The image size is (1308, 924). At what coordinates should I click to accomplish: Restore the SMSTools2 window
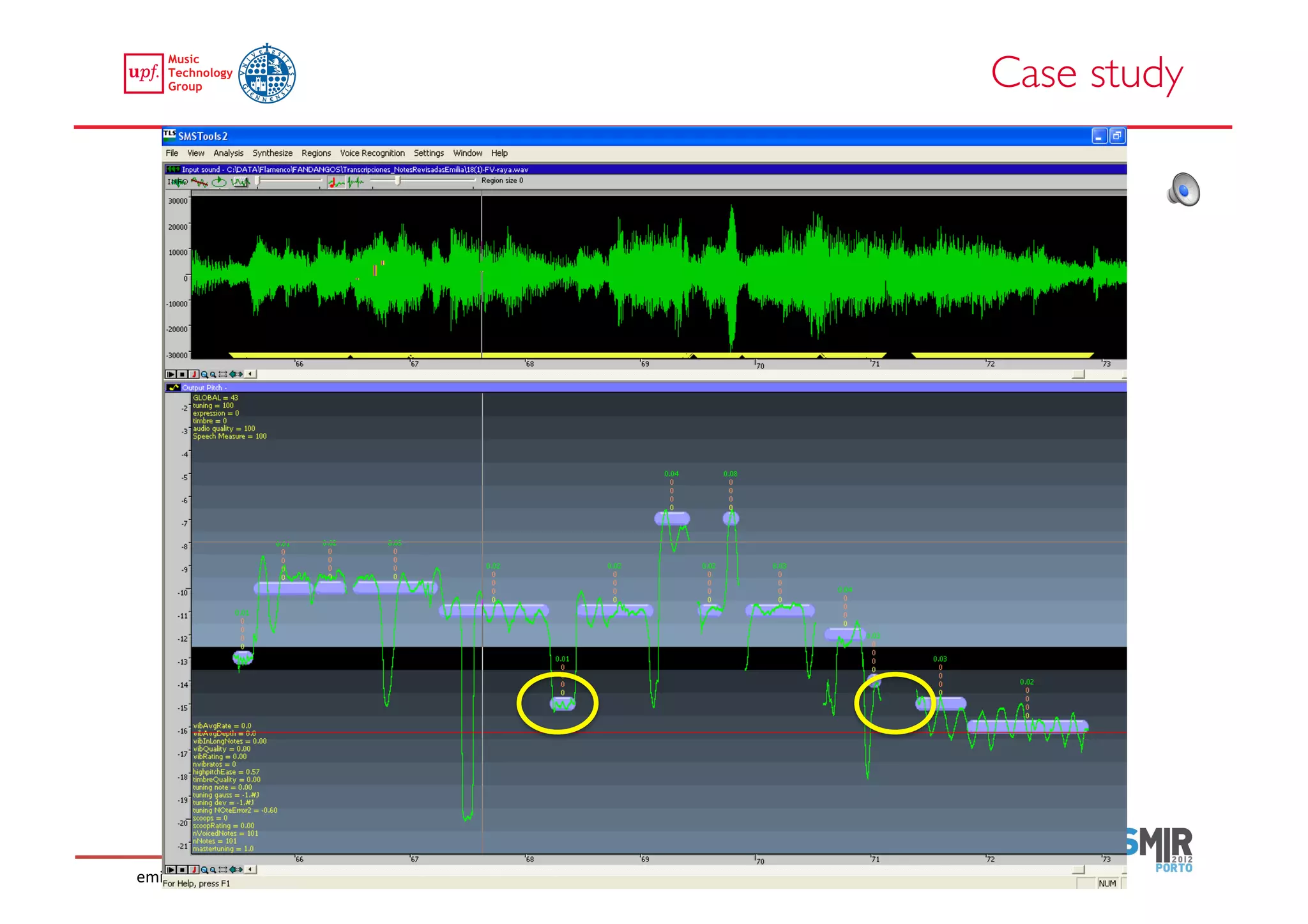pyautogui.click(x=1117, y=136)
